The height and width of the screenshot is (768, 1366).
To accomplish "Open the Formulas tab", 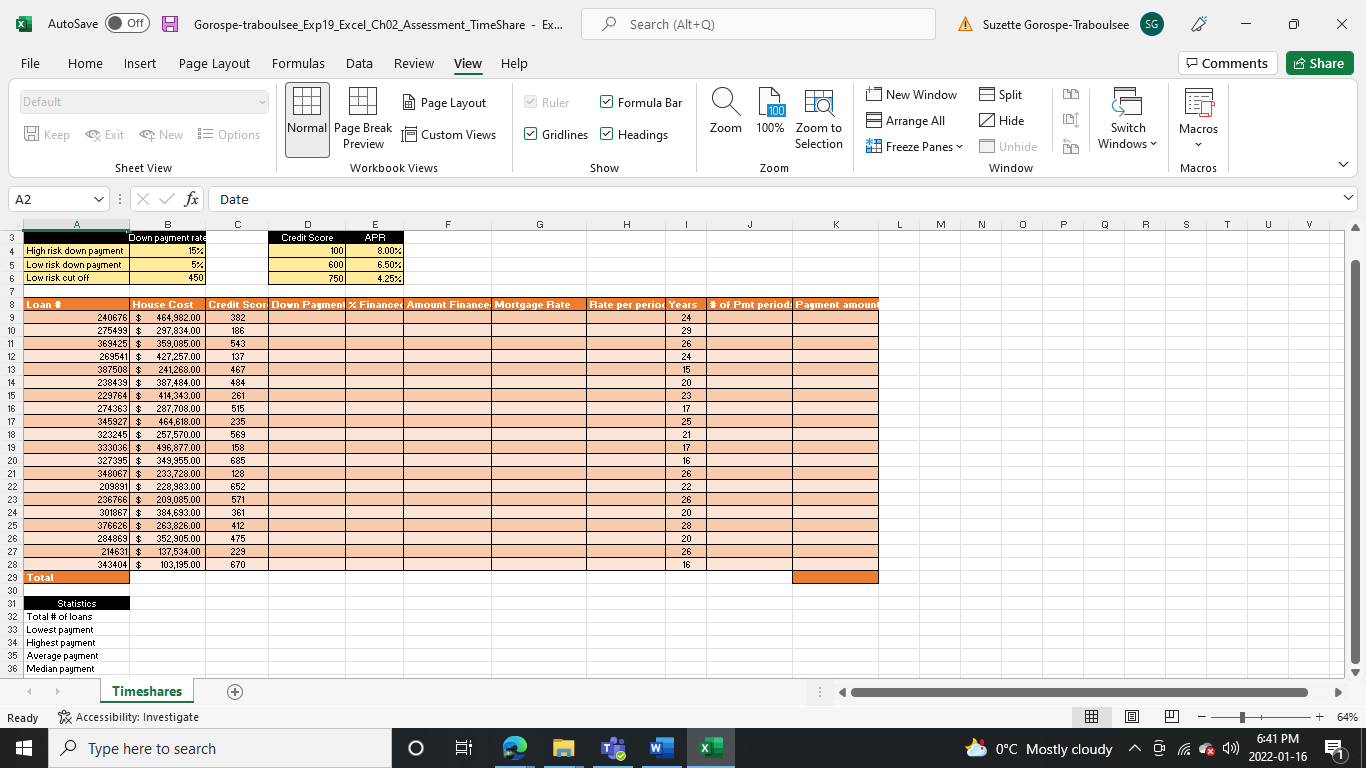I will point(298,63).
